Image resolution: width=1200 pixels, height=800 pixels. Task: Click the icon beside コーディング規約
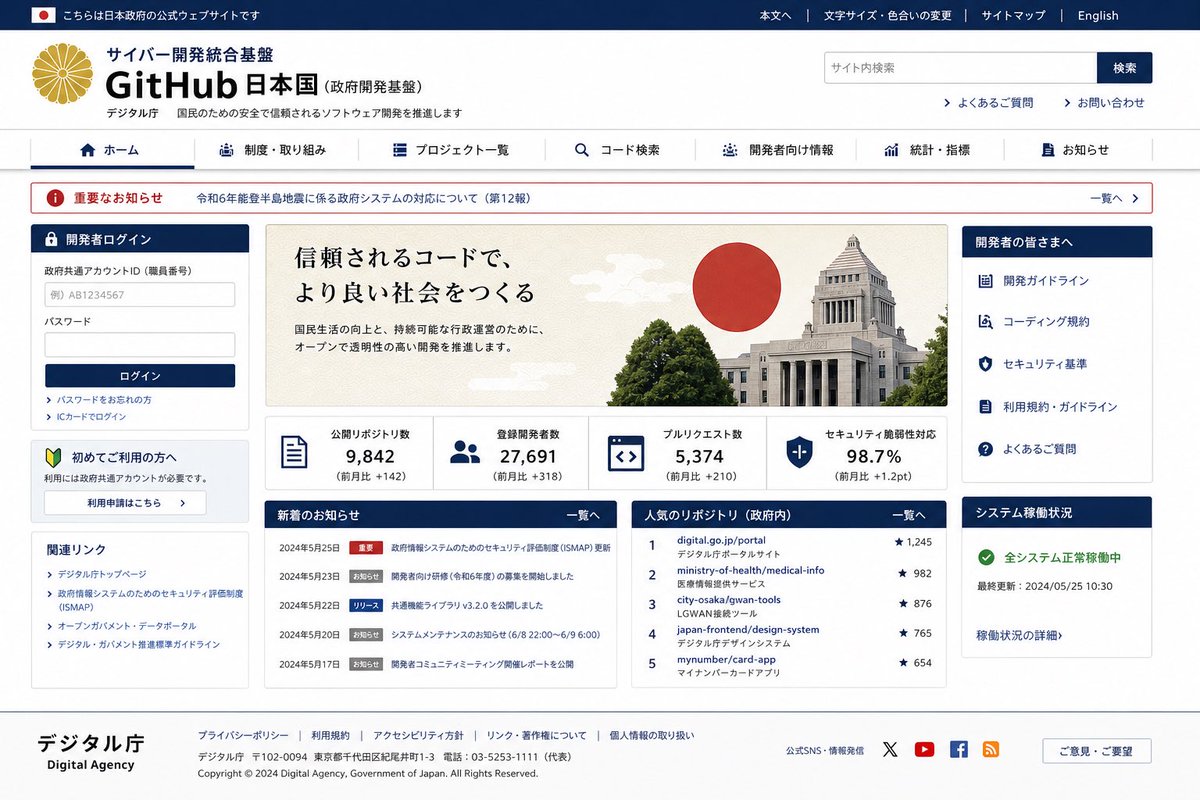[985, 322]
